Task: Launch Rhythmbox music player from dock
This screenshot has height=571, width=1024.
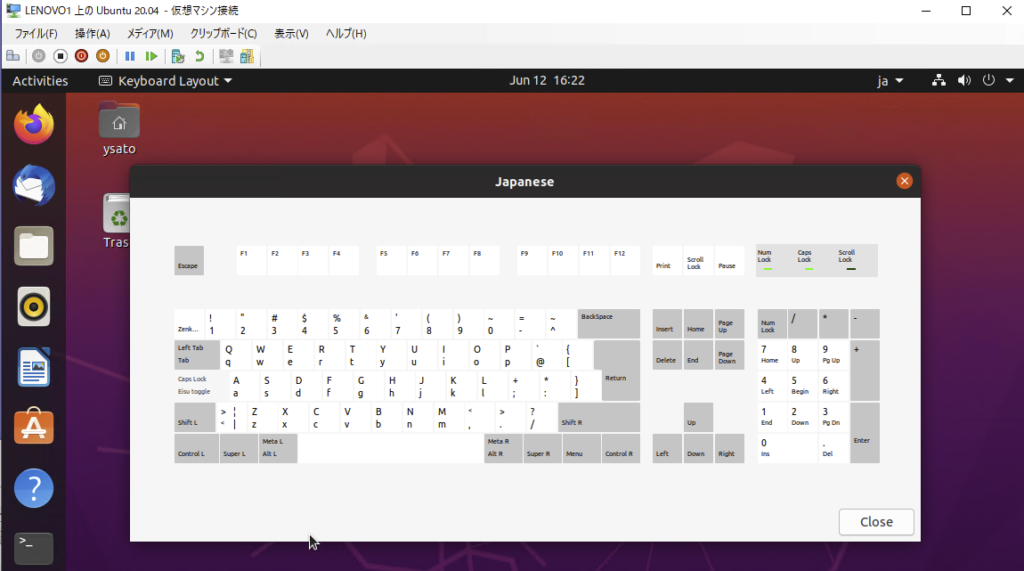Action: (x=33, y=307)
